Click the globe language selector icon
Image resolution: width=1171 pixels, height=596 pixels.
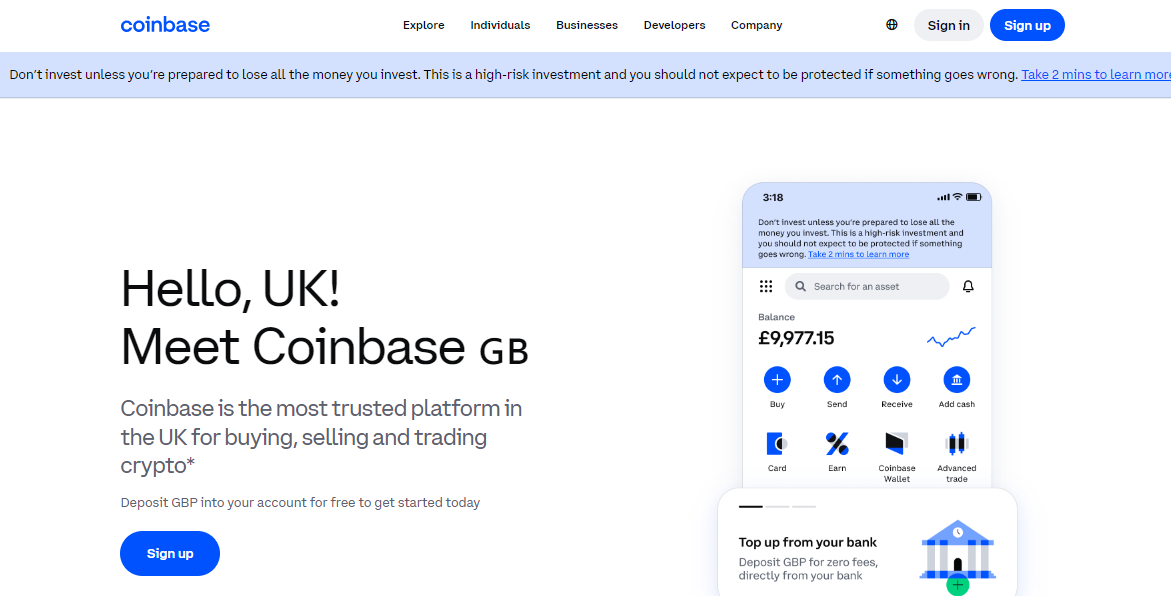[891, 25]
